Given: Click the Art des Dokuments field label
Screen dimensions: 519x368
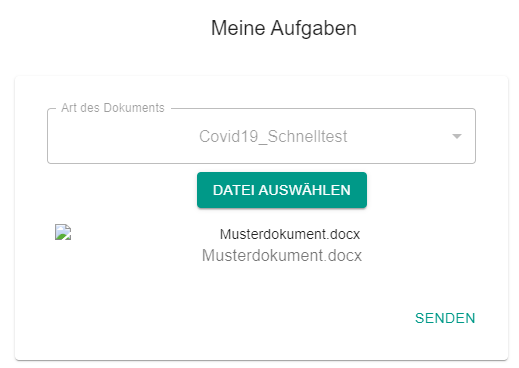Looking at the screenshot, I should coord(113,108).
